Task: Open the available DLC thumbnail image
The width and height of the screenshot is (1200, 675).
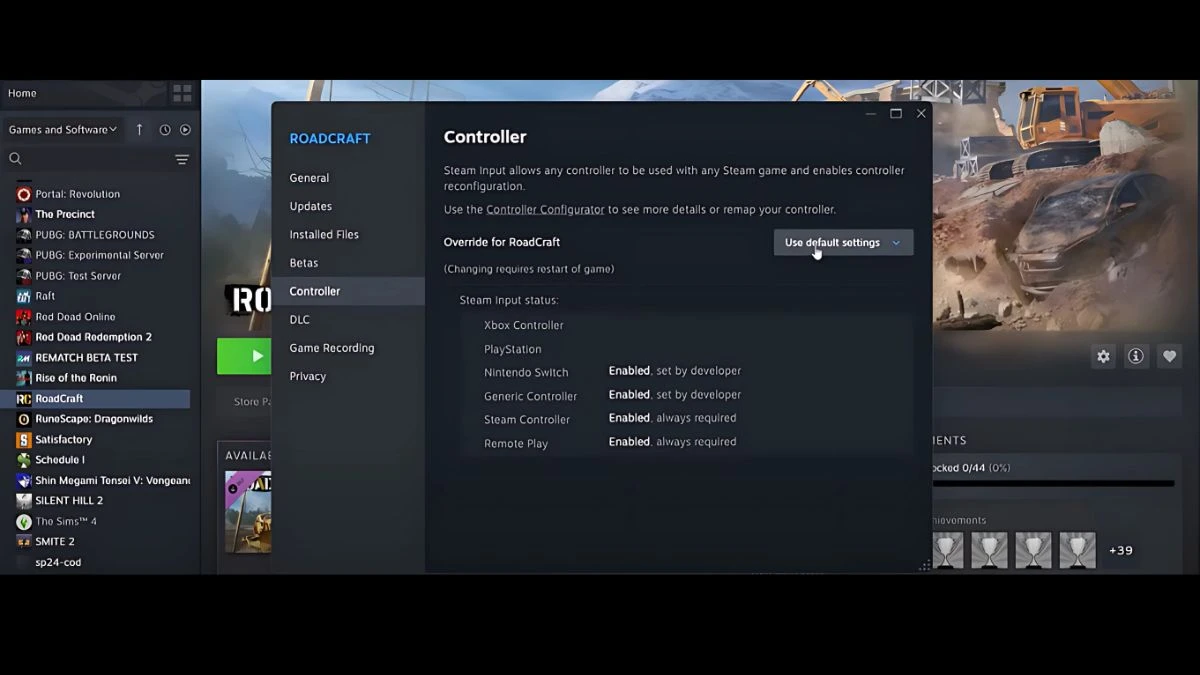Action: [247, 511]
